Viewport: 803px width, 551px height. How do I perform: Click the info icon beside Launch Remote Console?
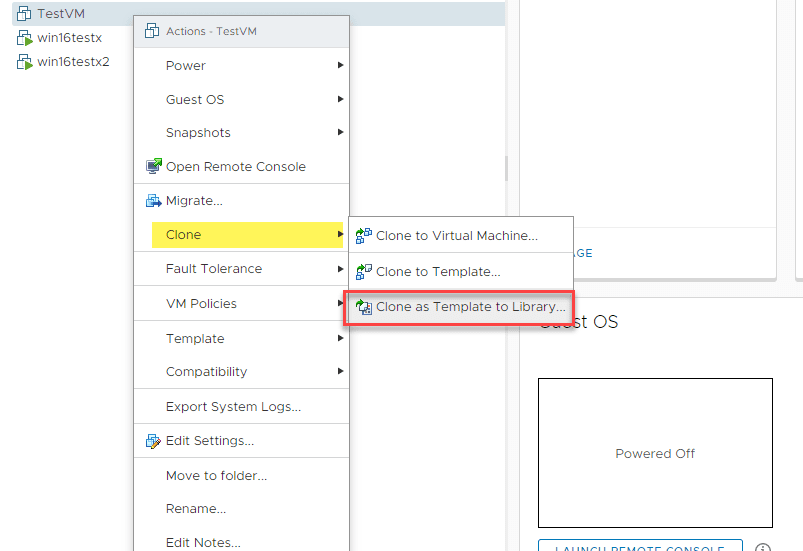763,547
